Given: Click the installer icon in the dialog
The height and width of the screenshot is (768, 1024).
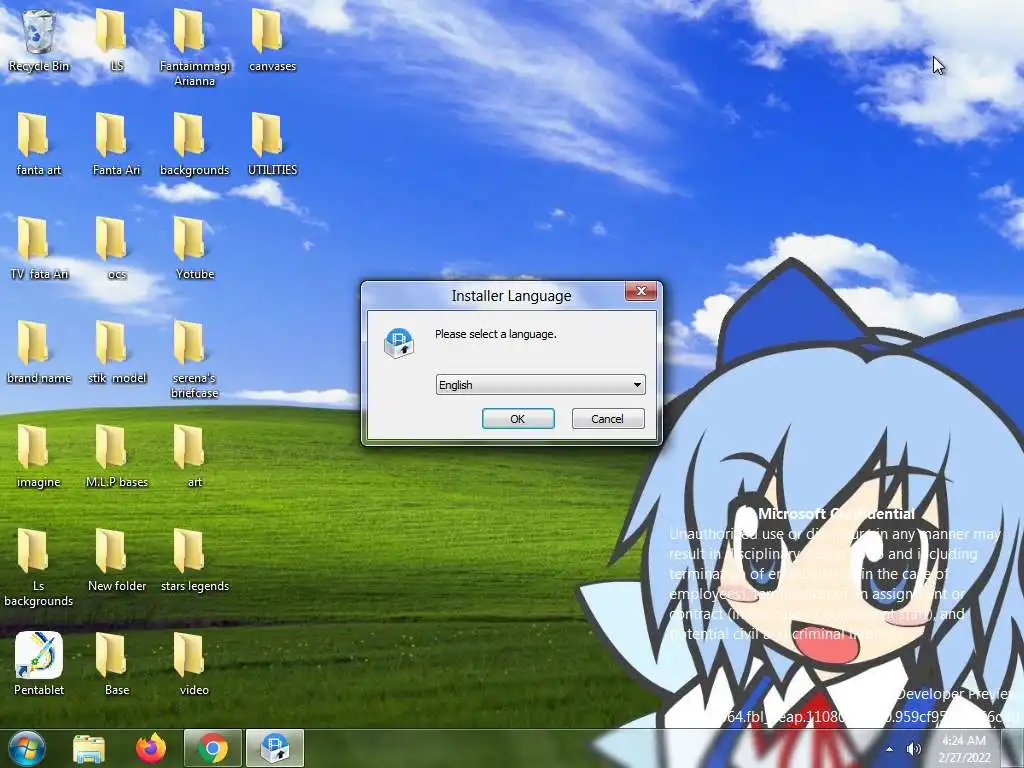Looking at the screenshot, I should [x=399, y=343].
